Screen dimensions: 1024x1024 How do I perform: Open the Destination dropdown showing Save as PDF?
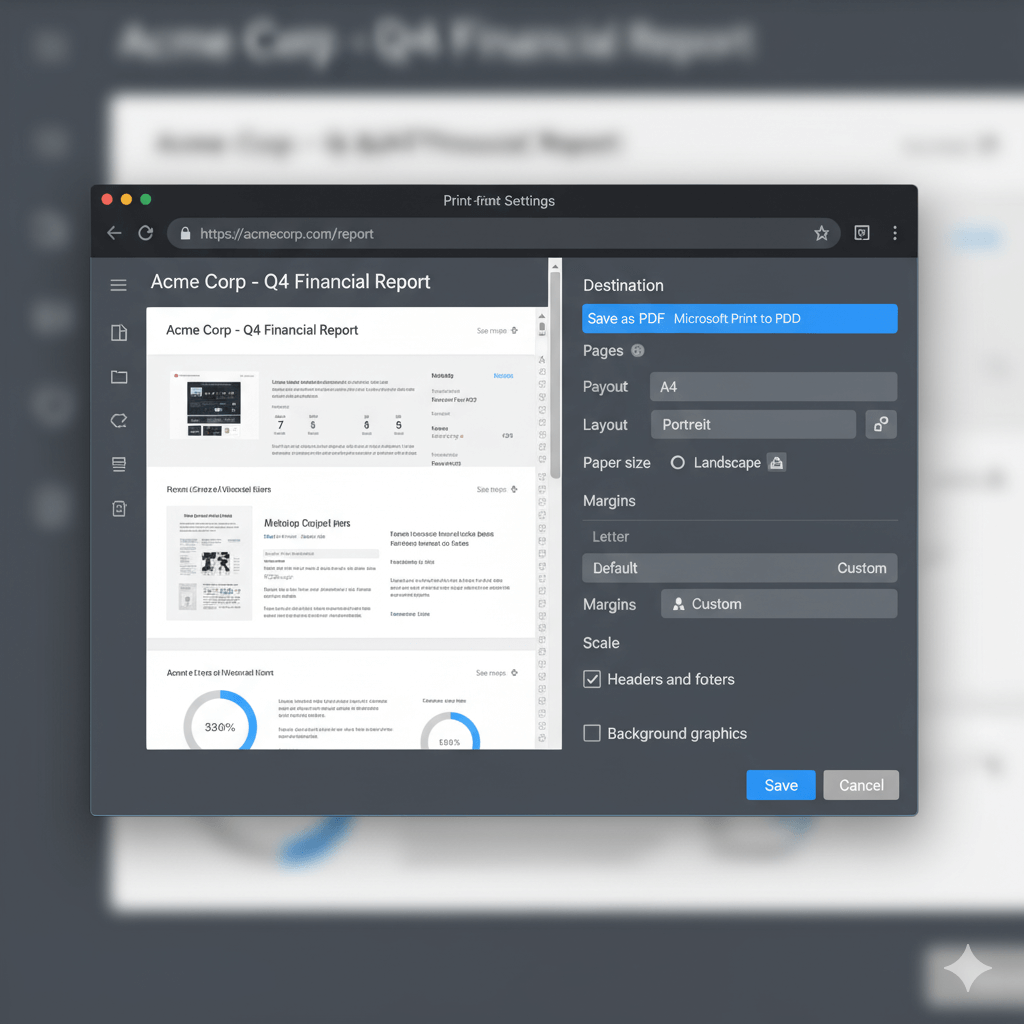(x=740, y=319)
